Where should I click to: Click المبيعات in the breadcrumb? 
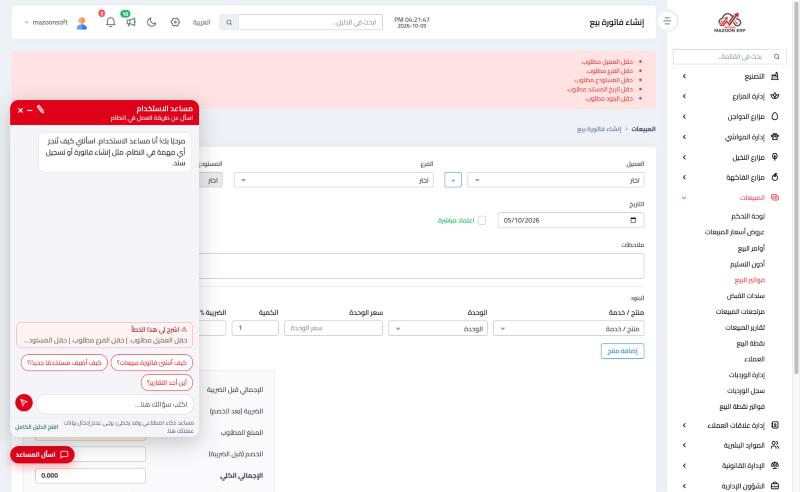coord(643,129)
